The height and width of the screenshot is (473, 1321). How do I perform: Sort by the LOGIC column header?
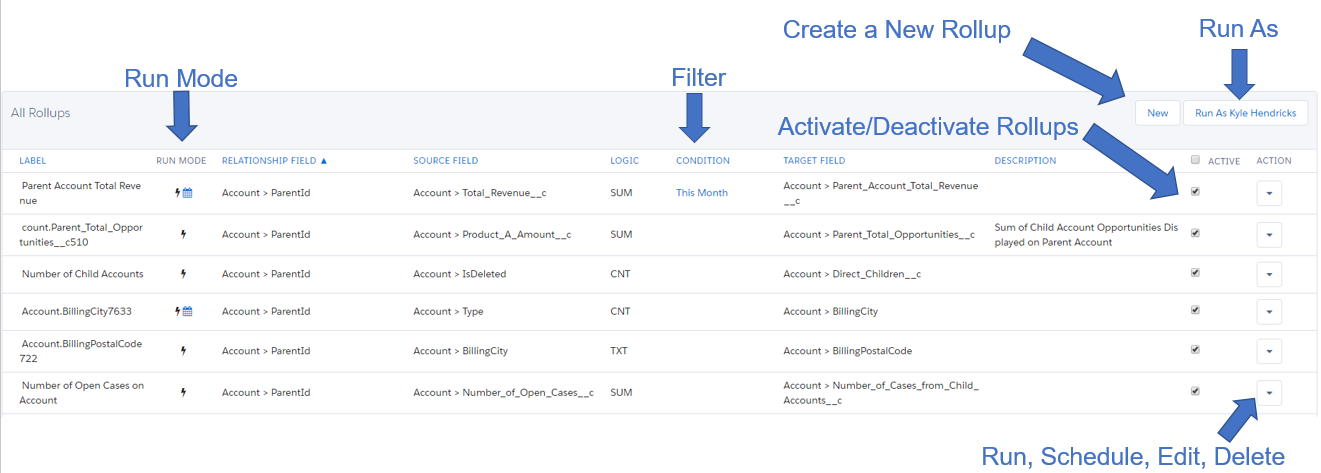click(x=624, y=160)
